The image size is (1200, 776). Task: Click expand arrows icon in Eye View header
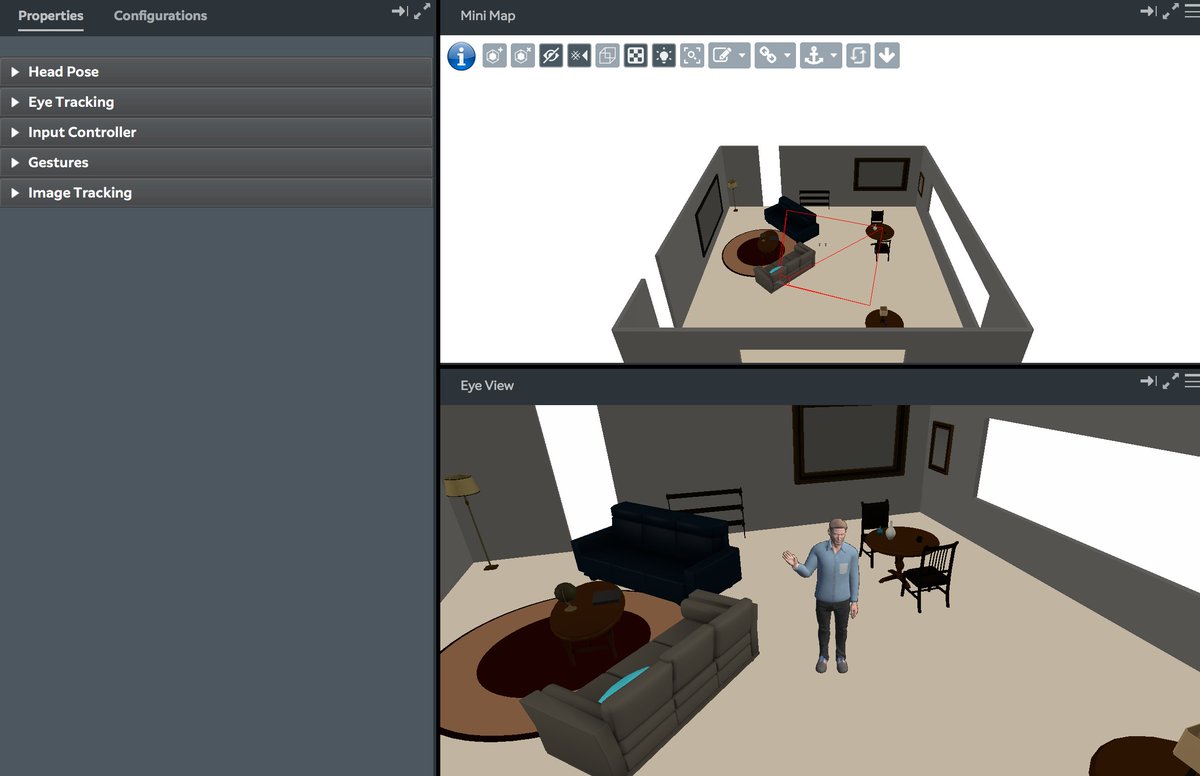[1170, 381]
